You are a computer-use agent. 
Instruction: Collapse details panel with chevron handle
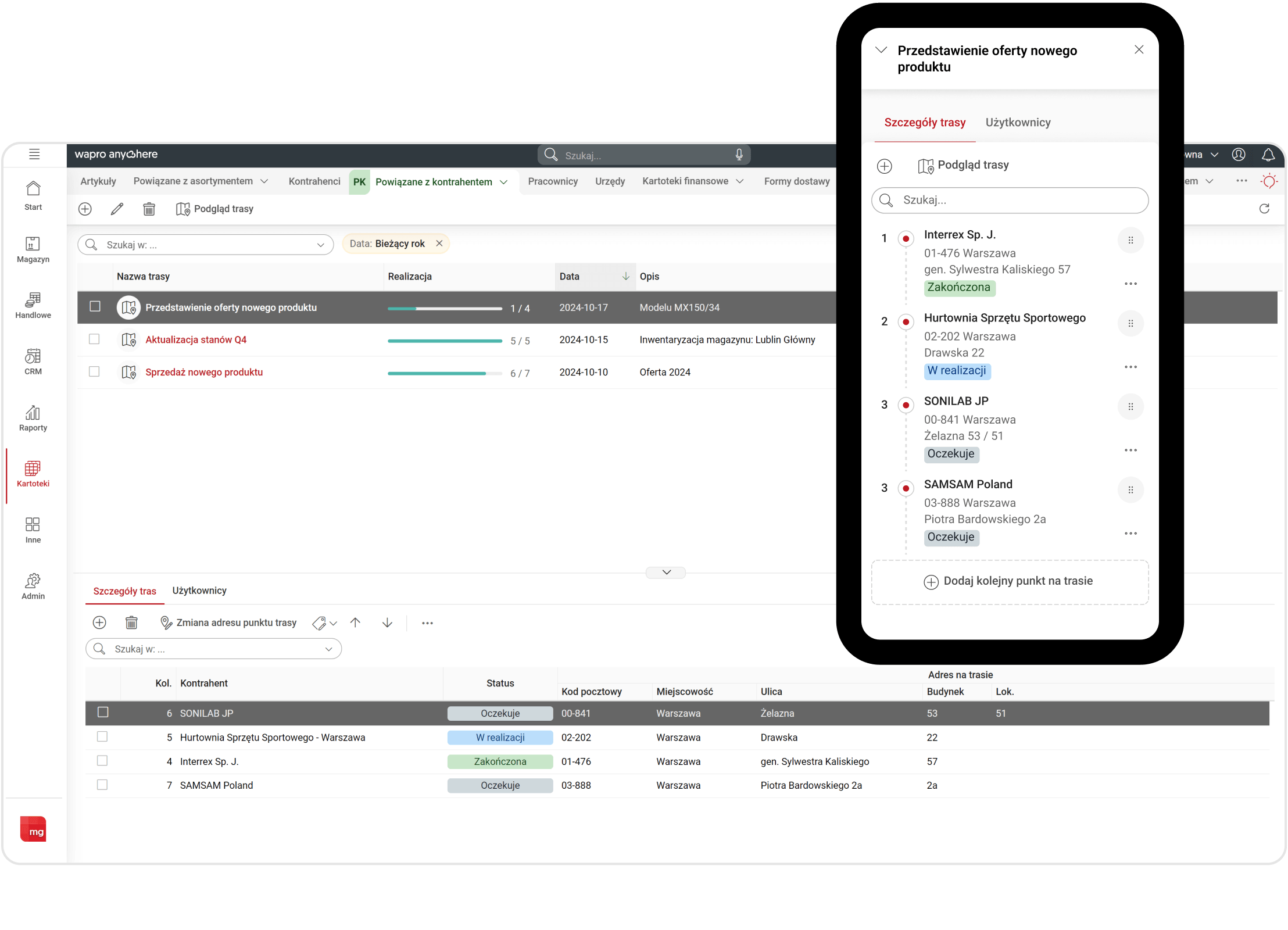coord(666,573)
